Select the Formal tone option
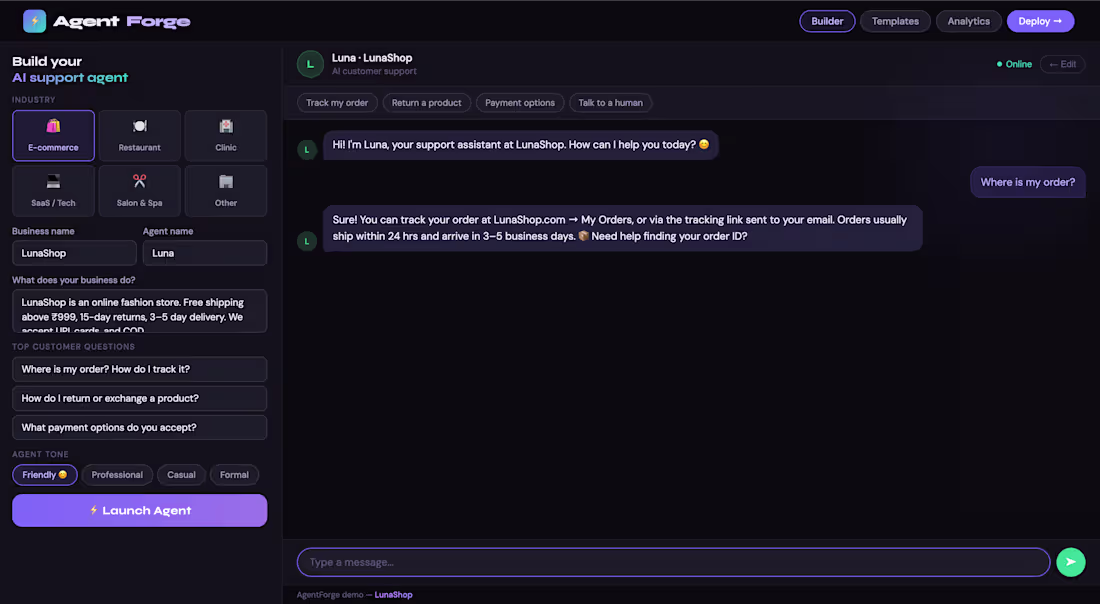1100x604 pixels. (234, 474)
